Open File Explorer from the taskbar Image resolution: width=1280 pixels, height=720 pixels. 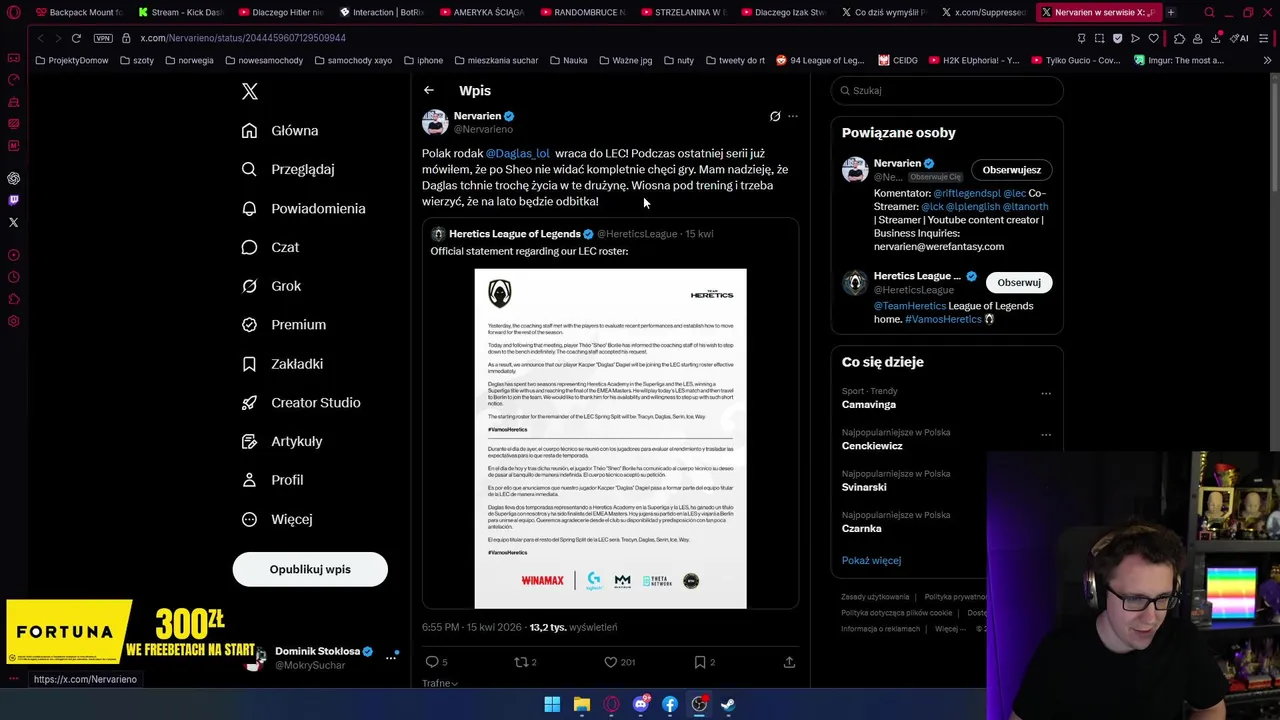tap(581, 704)
